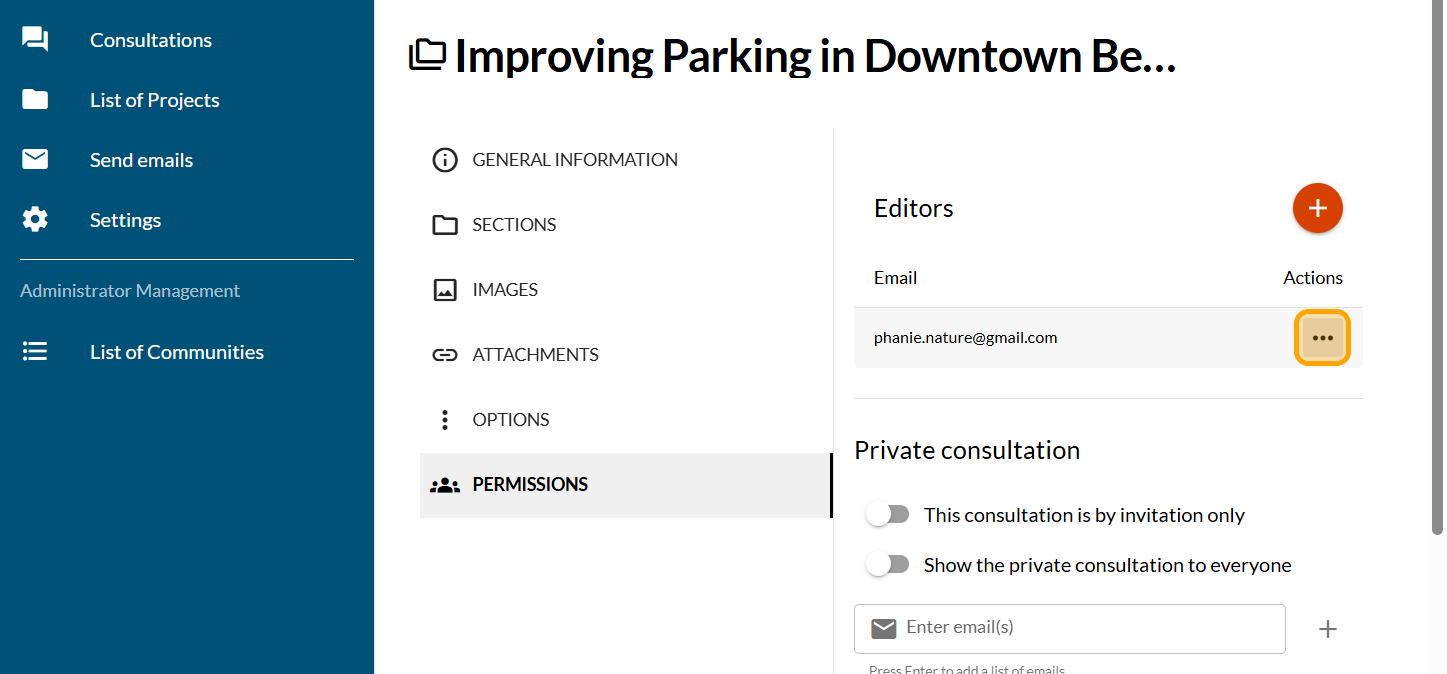This screenshot has width=1447, height=674.
Task: Toggle Show the private consultation to everyone
Action: click(x=887, y=565)
